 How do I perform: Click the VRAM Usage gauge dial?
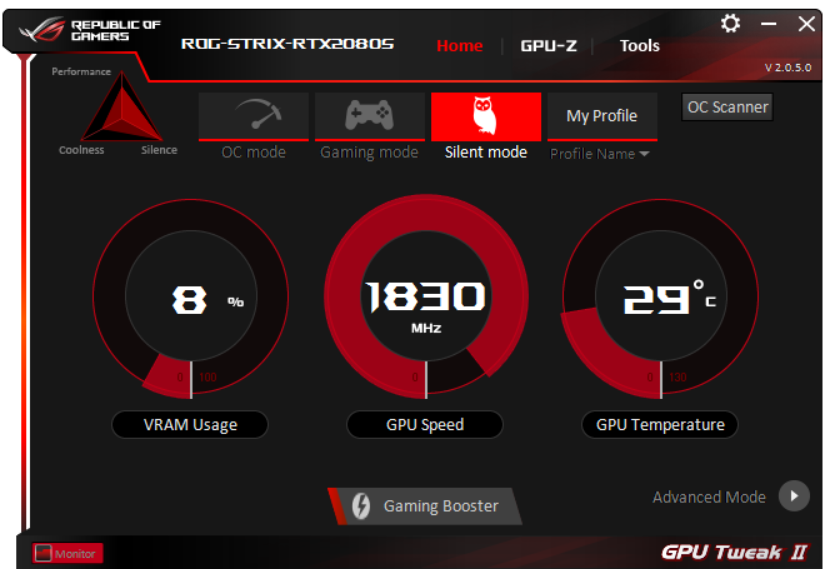(190, 297)
